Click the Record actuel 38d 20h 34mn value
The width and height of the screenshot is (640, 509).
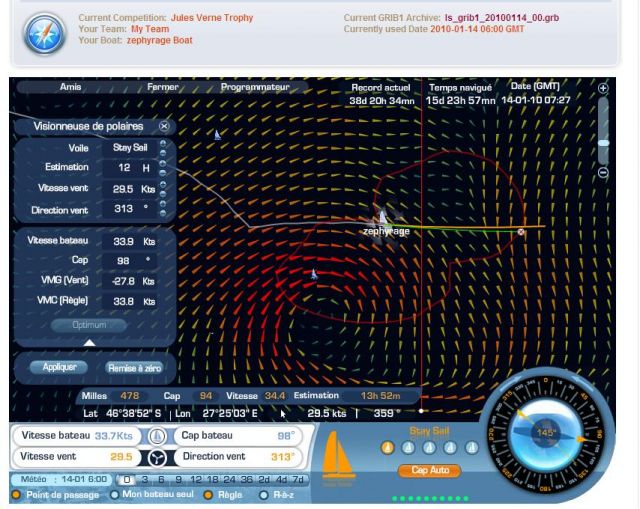(382, 101)
